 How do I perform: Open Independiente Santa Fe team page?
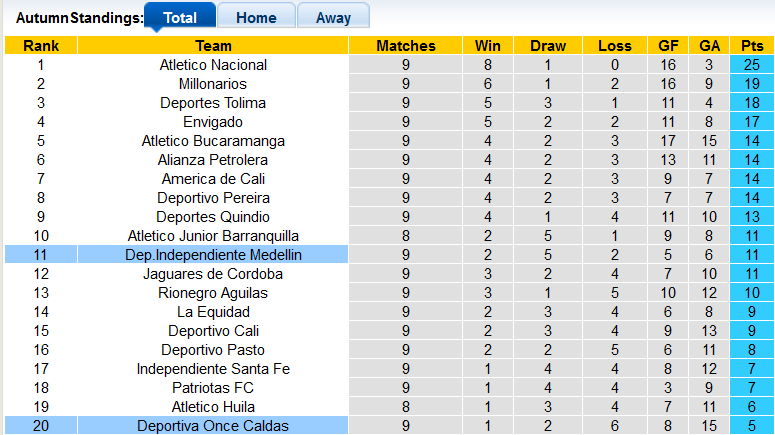pos(213,369)
